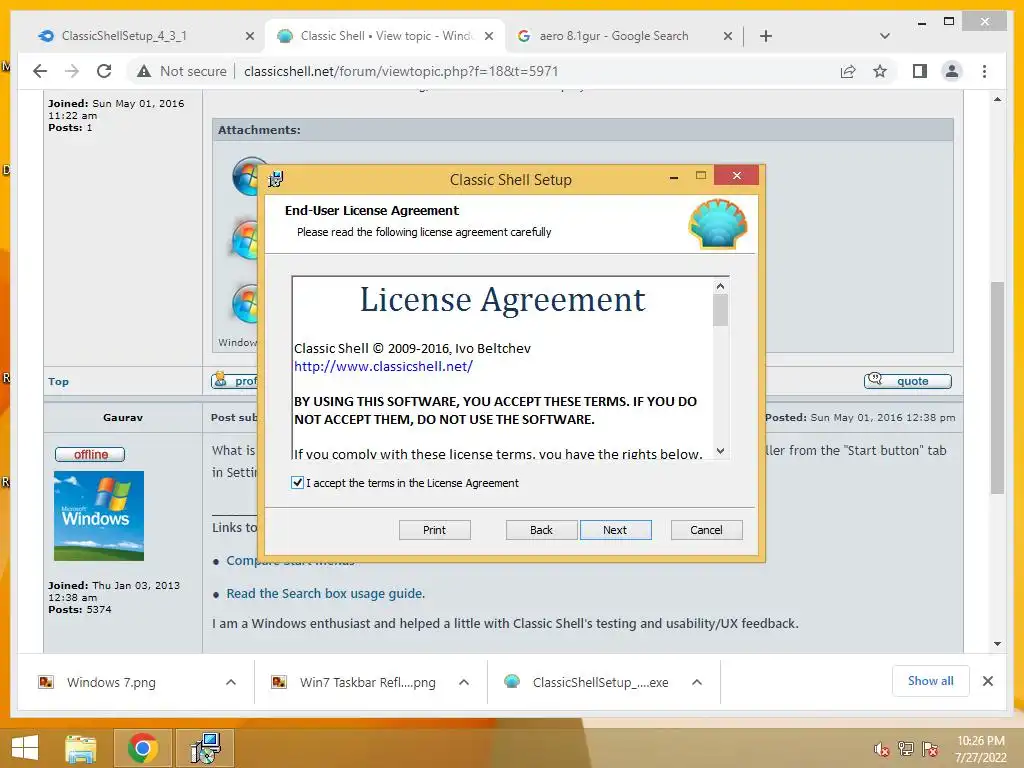Close the downloads bar
Image resolution: width=1024 pixels, height=768 pixels.
(987, 681)
